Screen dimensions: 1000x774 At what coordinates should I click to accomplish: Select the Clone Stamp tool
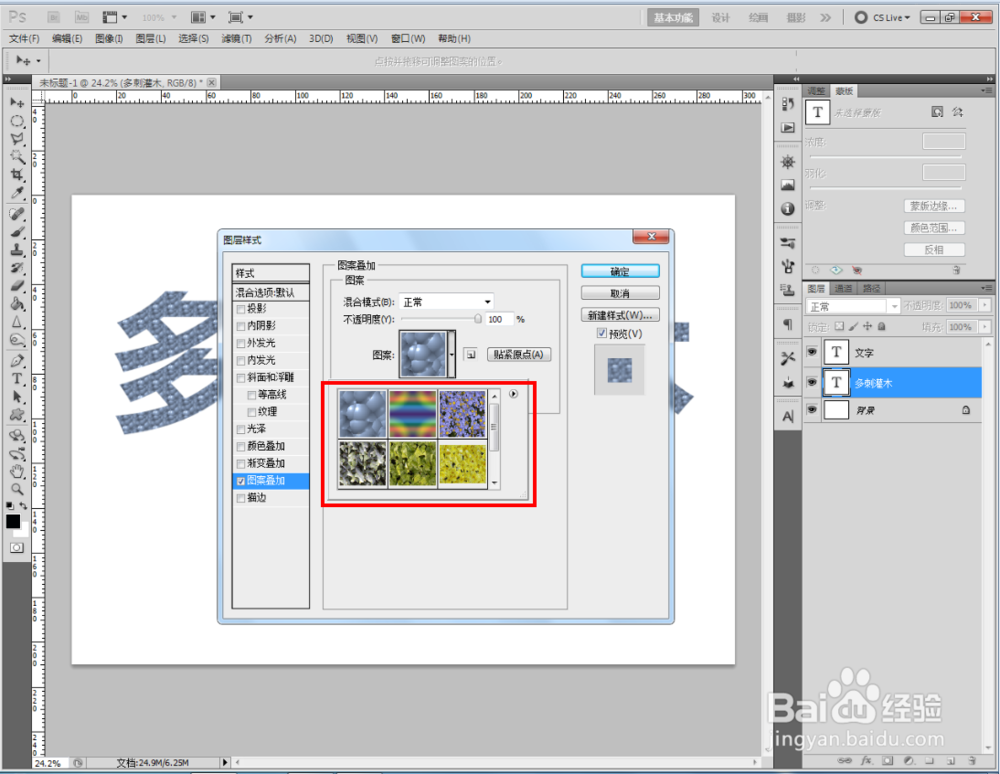pyautogui.click(x=17, y=250)
